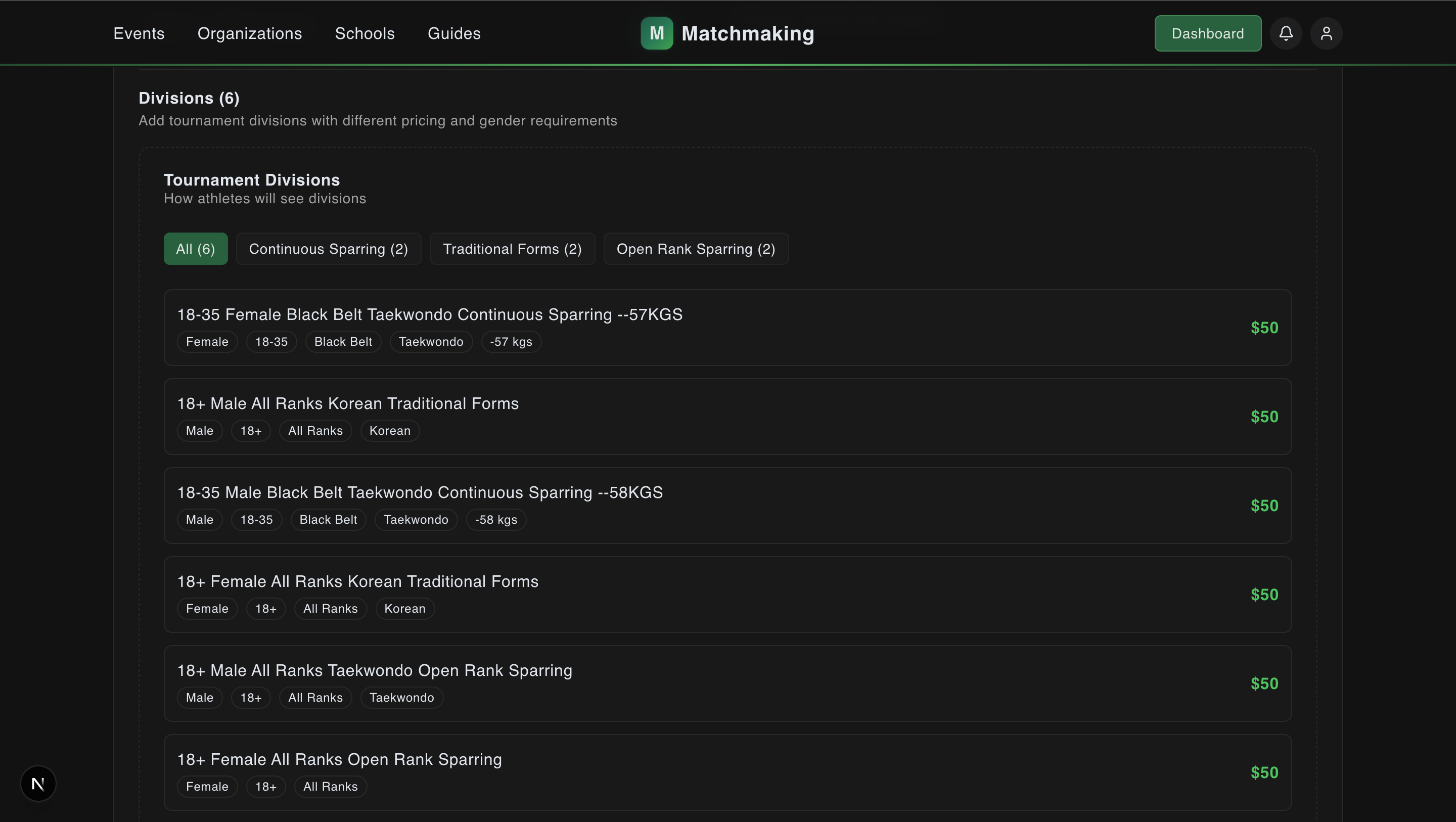Open the Events menu item
Image resolution: width=1456 pixels, height=822 pixels.
click(x=139, y=33)
